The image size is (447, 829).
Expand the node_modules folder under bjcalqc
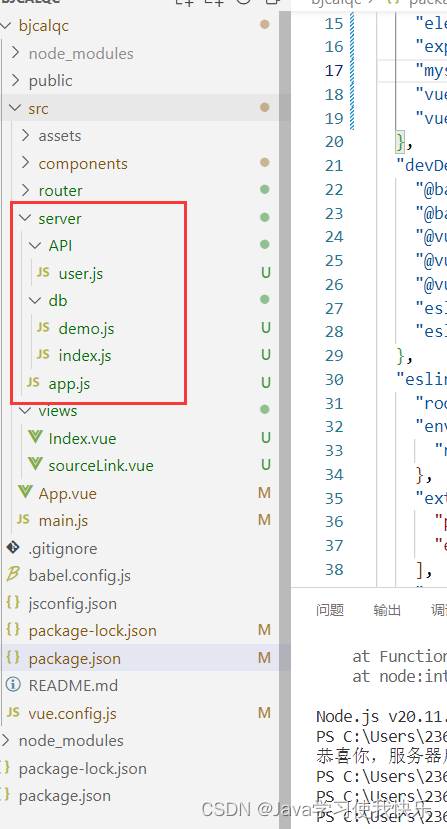point(16,53)
